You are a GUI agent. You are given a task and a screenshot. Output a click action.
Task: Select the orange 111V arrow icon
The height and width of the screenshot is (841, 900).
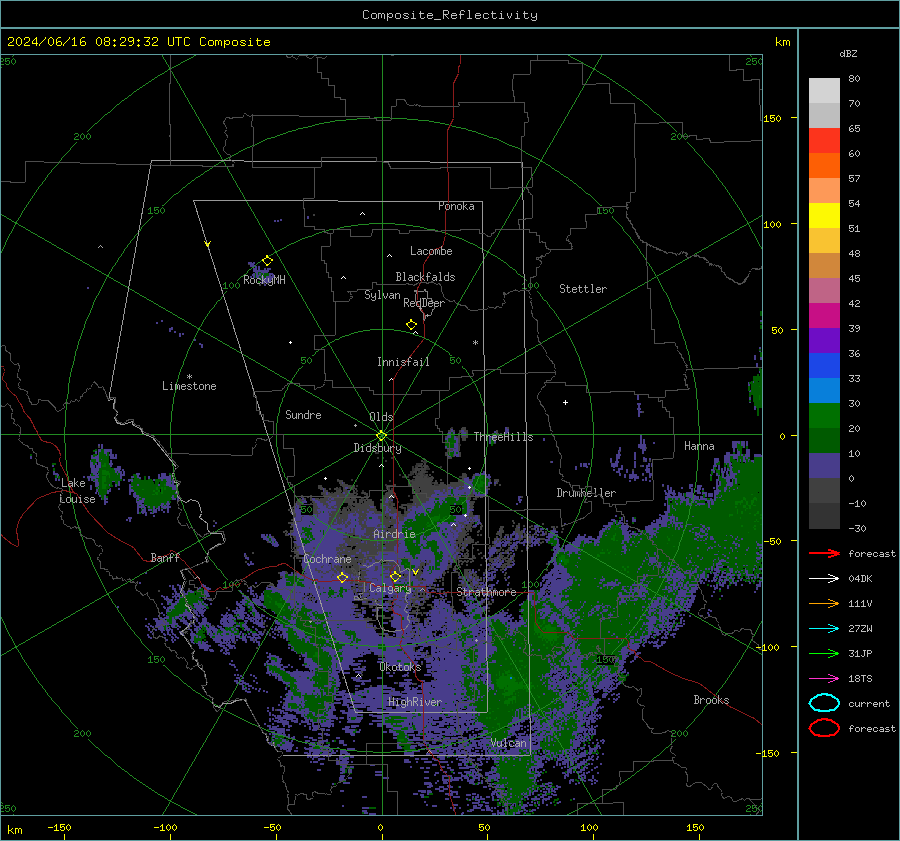pos(824,603)
